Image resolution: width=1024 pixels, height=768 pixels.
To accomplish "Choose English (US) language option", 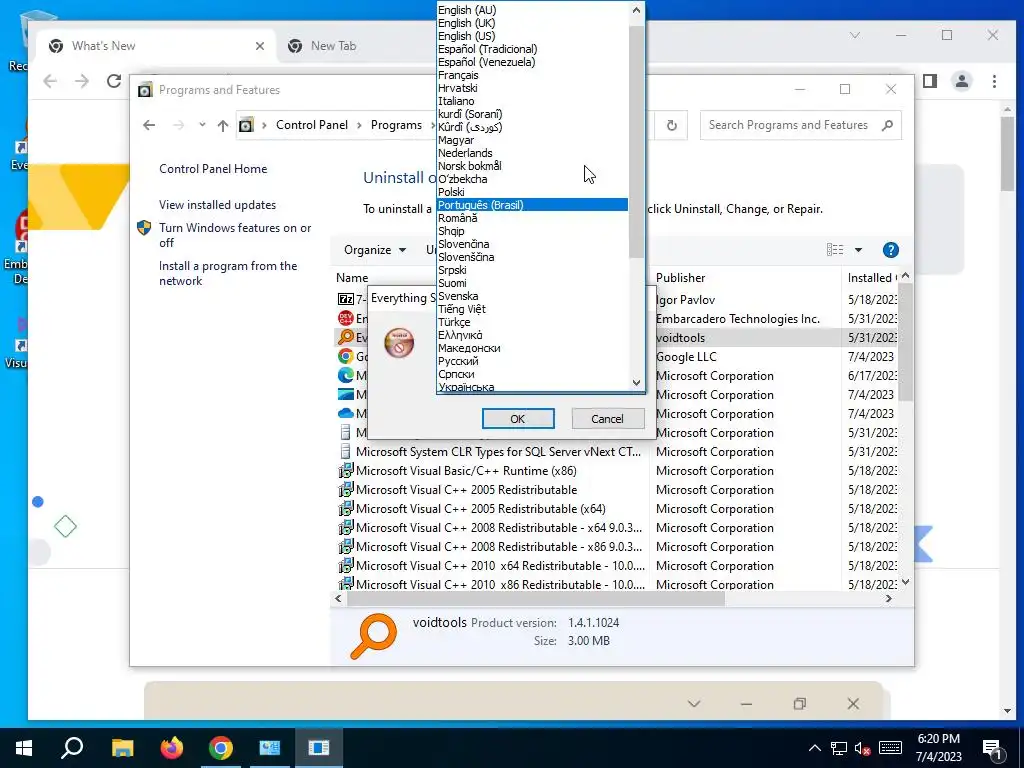I will pos(466,36).
